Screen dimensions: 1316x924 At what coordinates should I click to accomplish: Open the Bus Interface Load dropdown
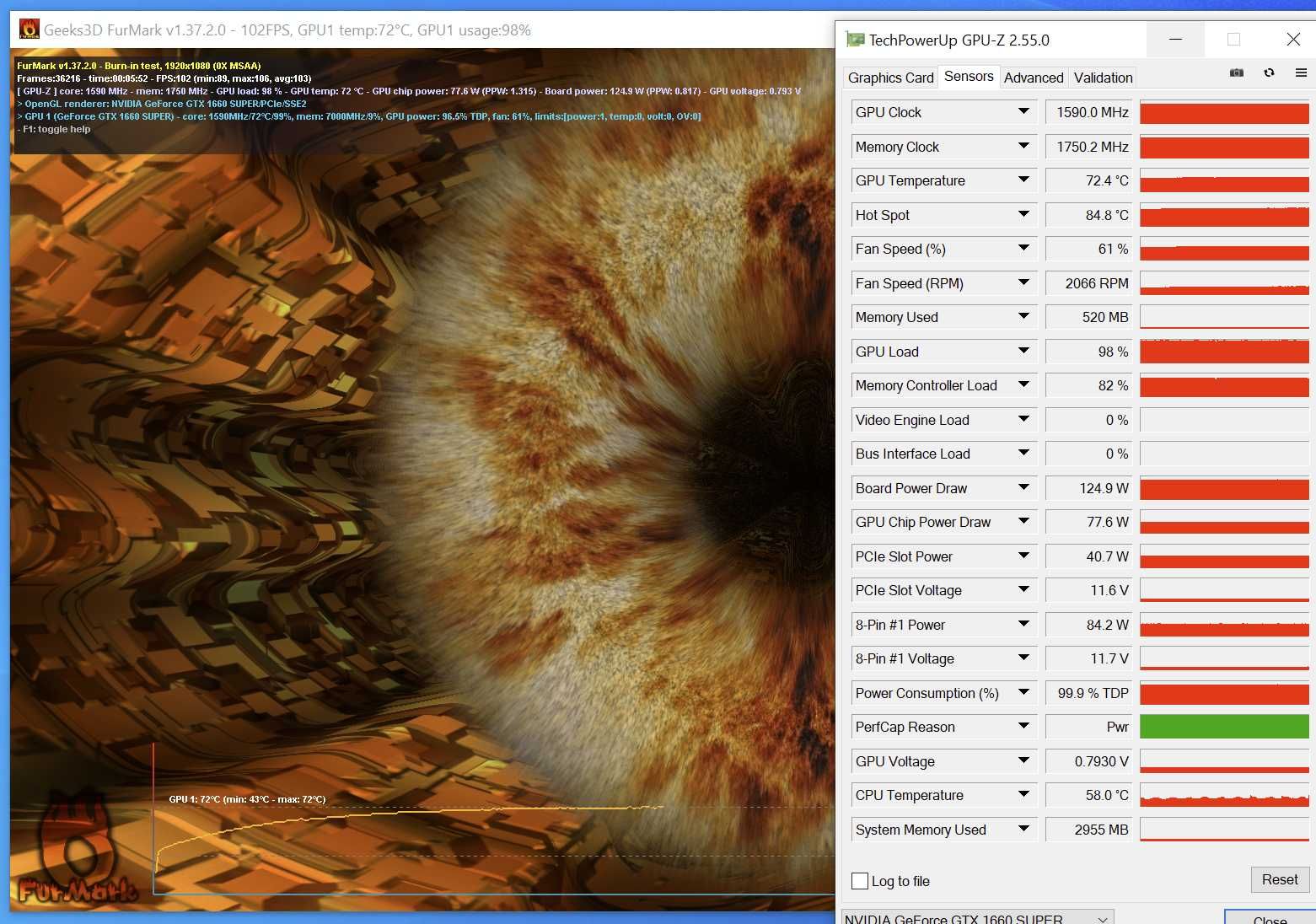pyautogui.click(x=1023, y=454)
